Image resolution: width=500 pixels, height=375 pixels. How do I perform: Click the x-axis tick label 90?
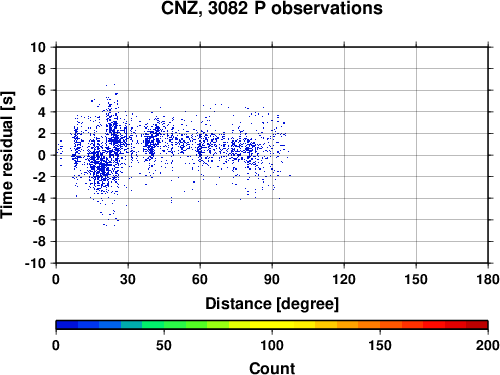coord(272,279)
